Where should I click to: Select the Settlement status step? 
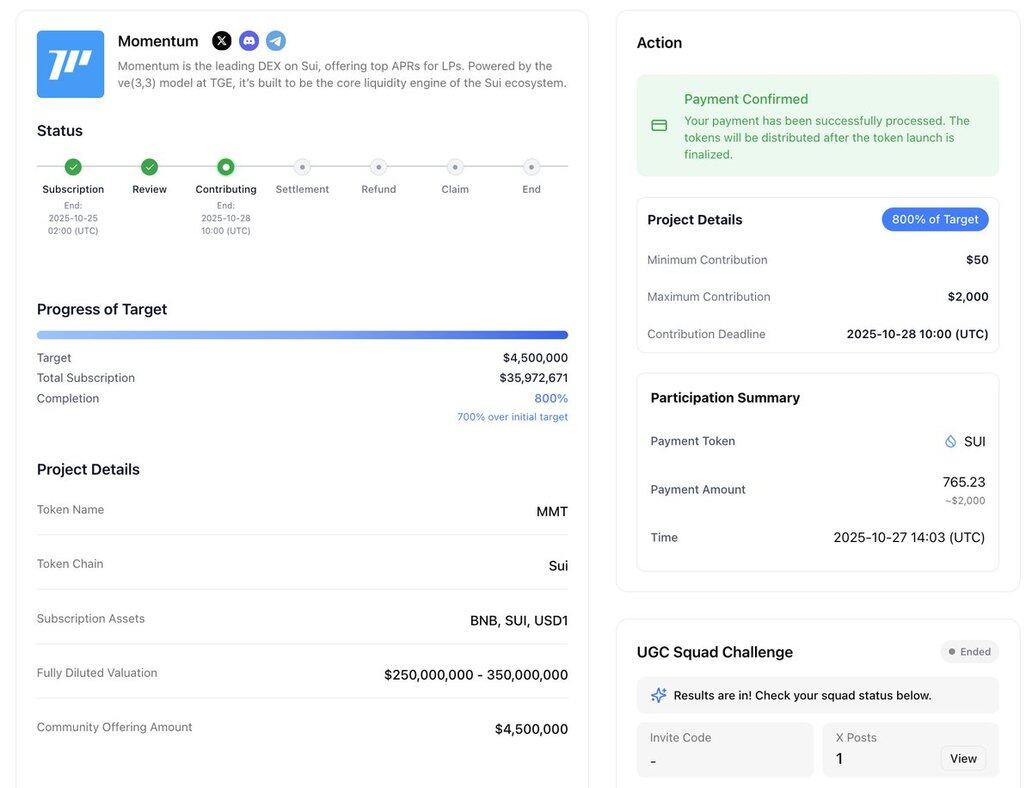pyautogui.click(x=302, y=167)
